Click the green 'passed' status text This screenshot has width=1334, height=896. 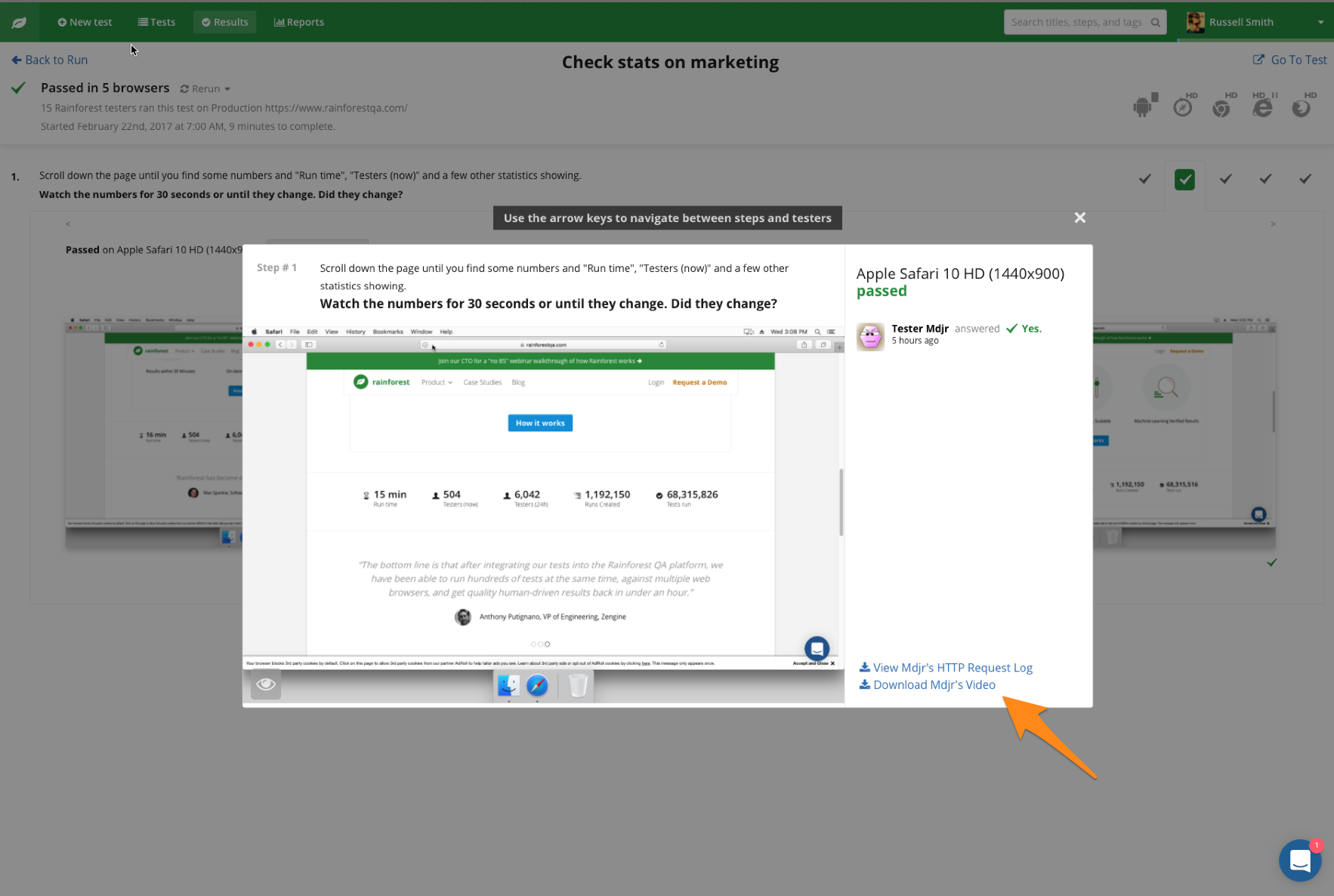coord(882,291)
